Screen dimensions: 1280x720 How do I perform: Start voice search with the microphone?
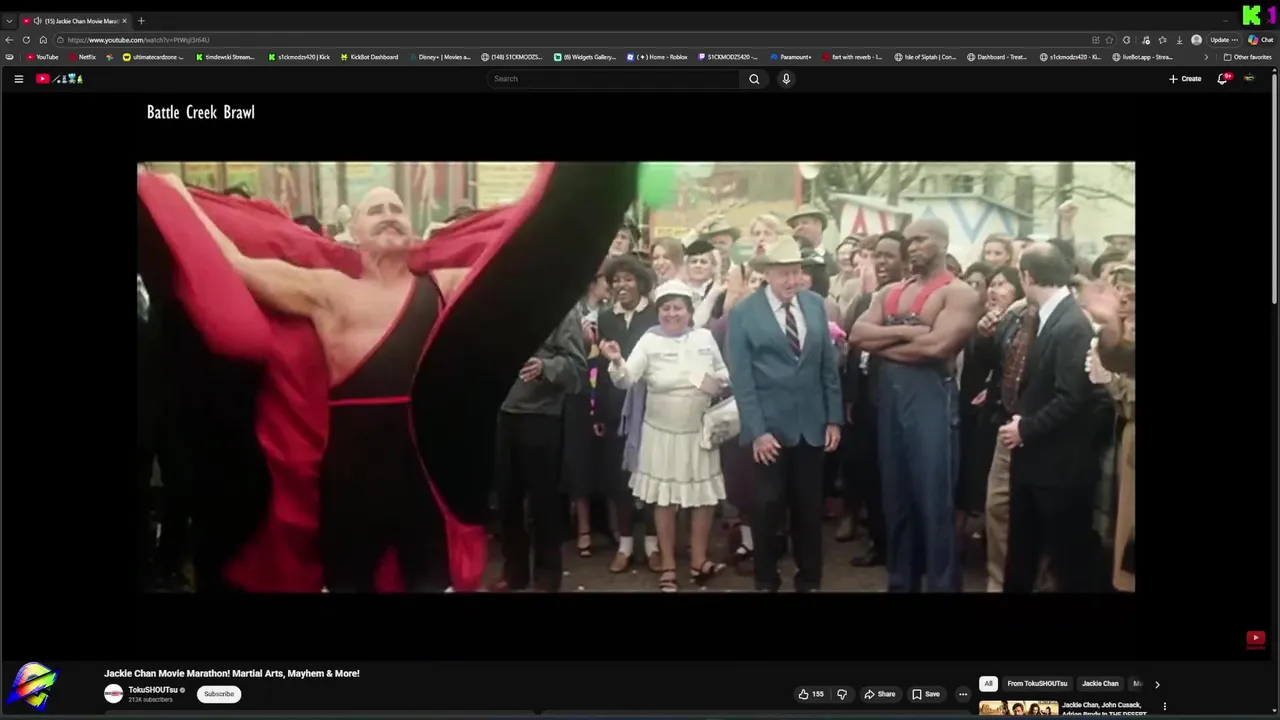click(786, 79)
